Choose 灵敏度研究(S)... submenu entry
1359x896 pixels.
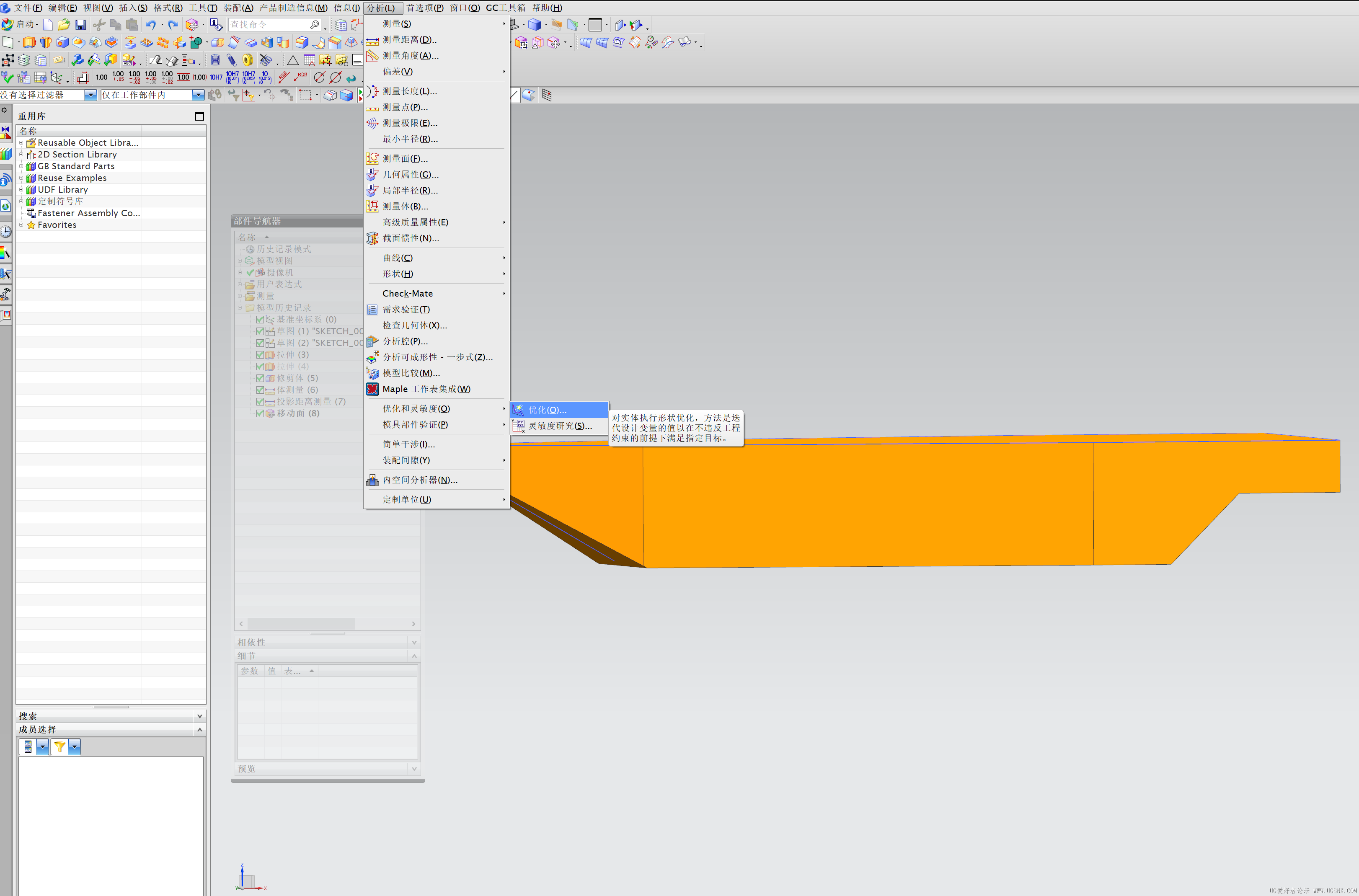click(x=560, y=426)
